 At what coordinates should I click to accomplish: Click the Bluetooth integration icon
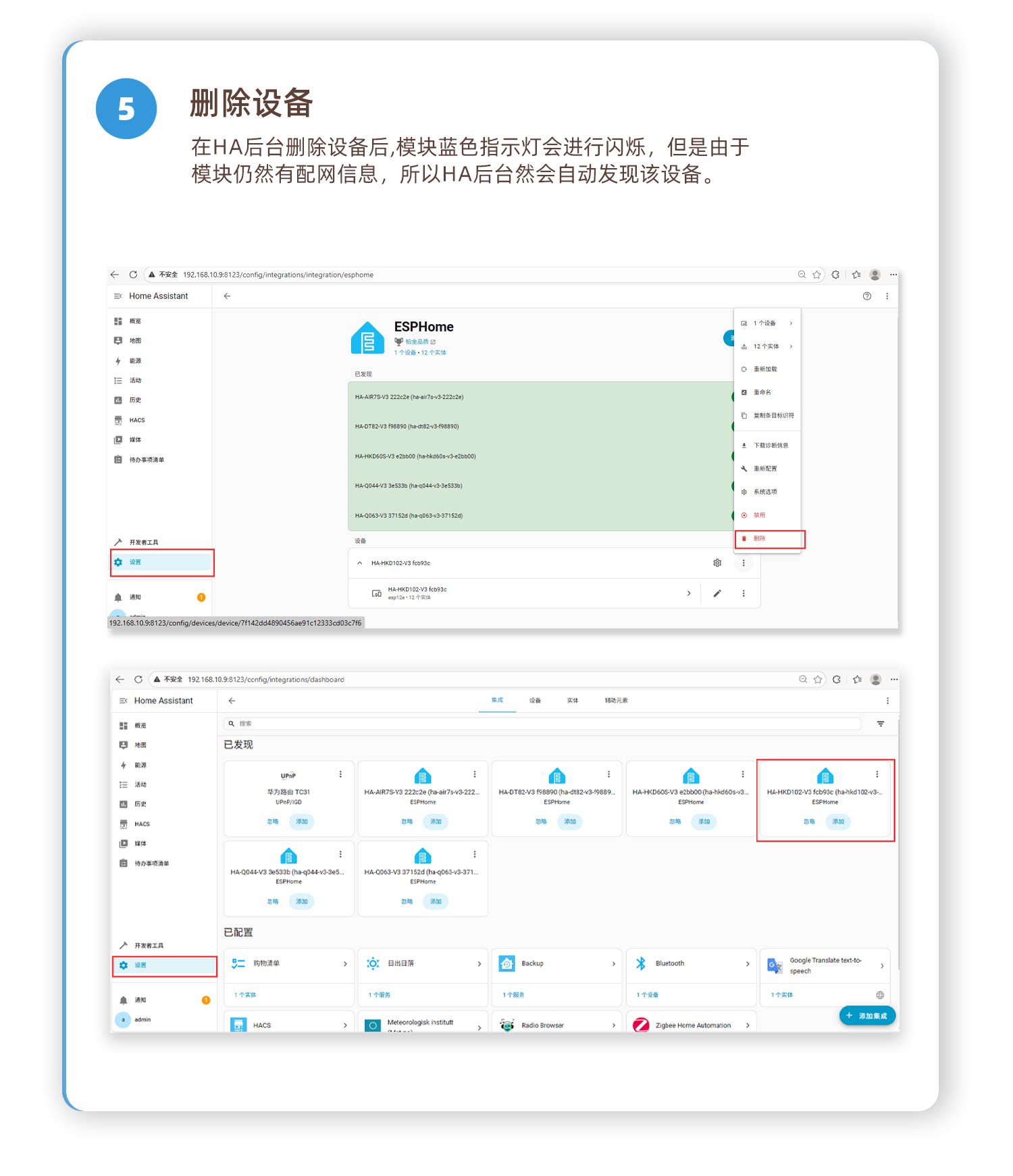click(641, 964)
